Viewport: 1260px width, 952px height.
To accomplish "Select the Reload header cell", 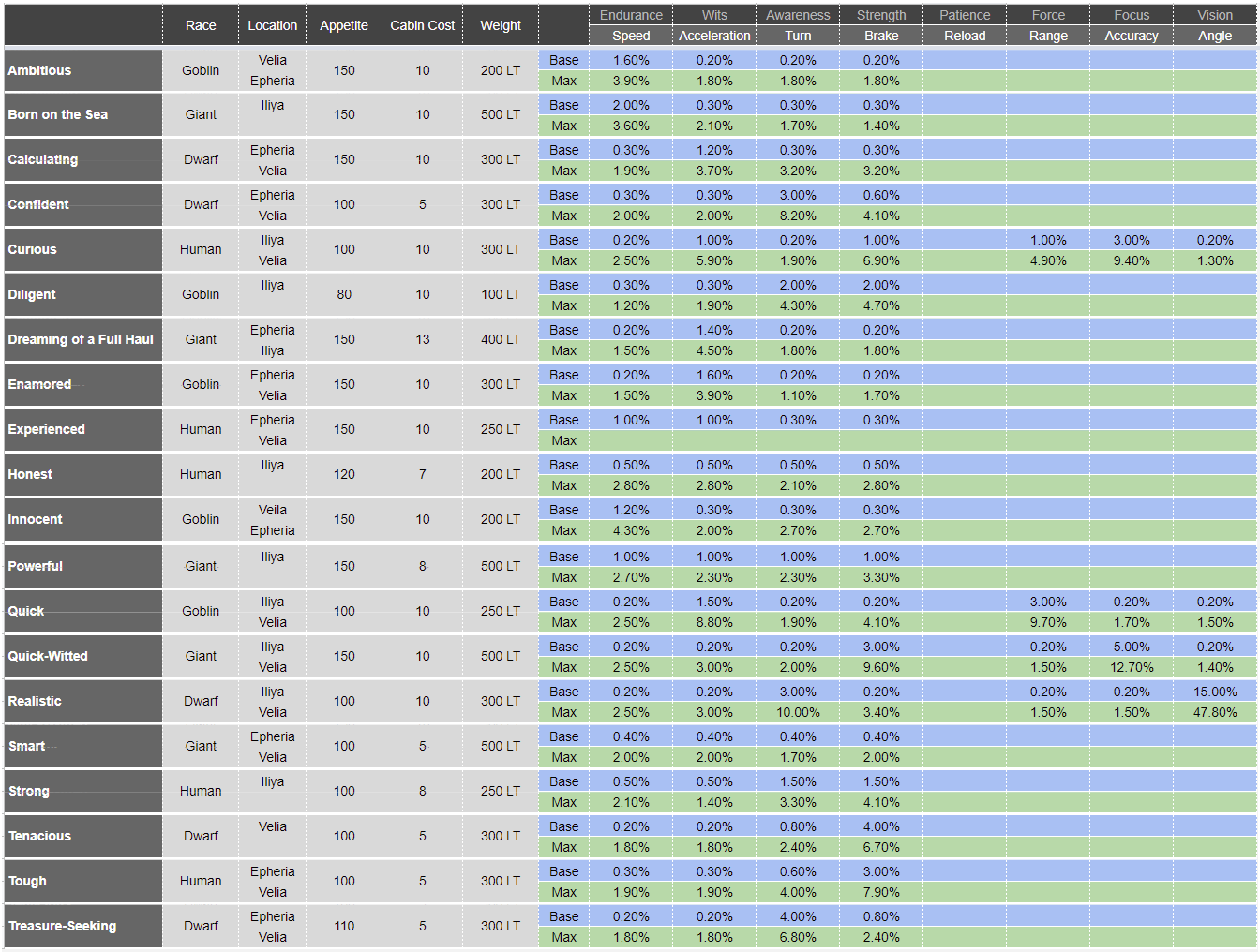I will pos(965,36).
